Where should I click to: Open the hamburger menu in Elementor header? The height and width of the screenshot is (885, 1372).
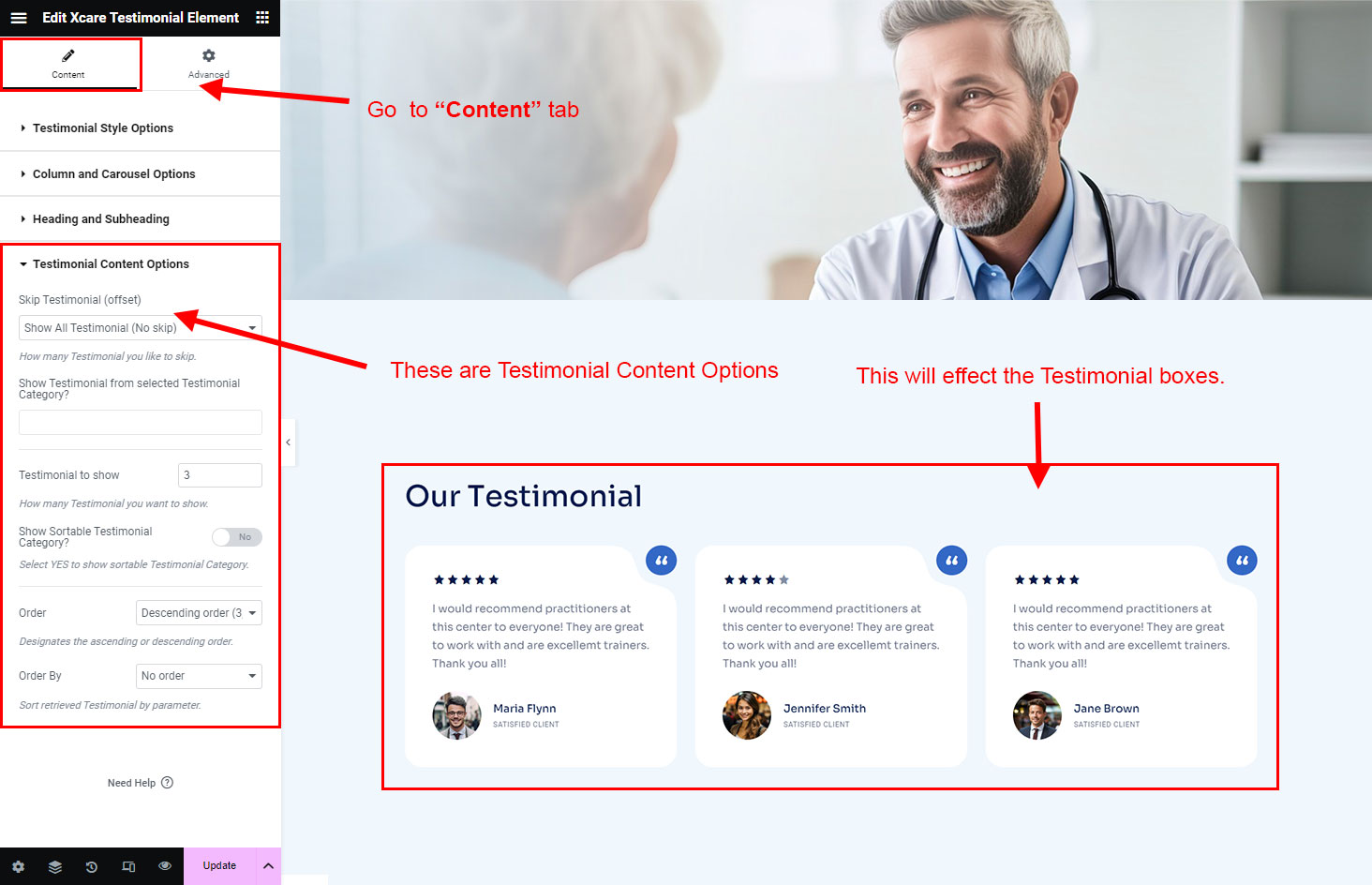pos(19,18)
